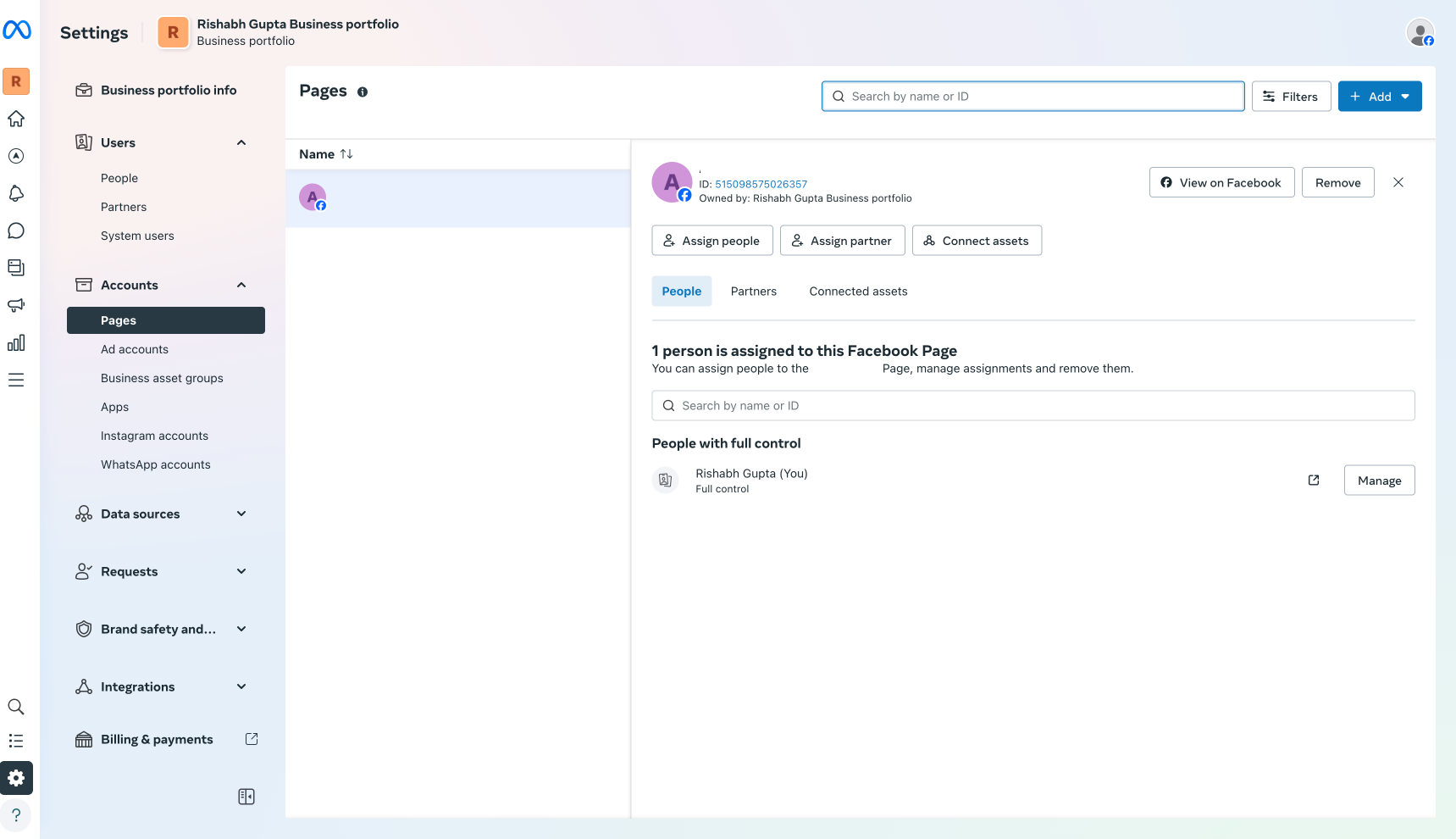Open notifications bell icon
The width and height of the screenshot is (1456, 839).
point(16,193)
